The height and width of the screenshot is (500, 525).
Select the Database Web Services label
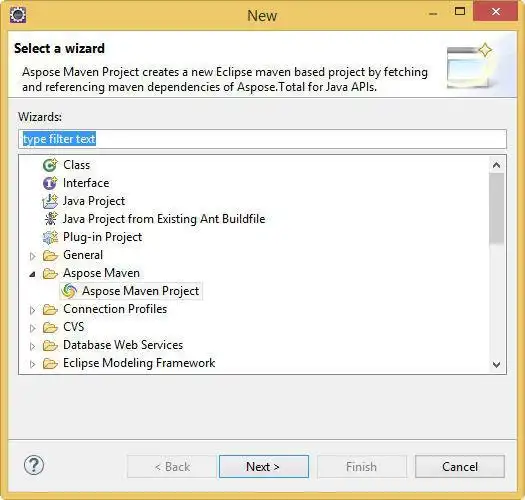click(x=123, y=345)
